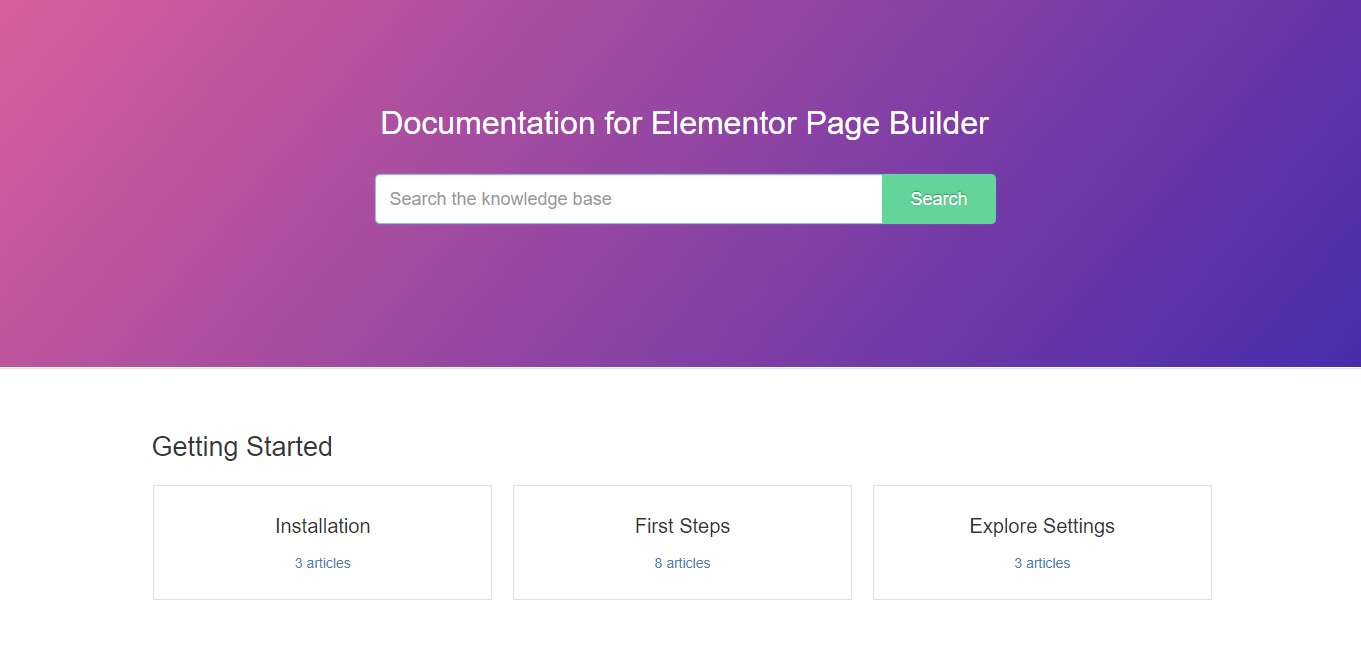Open the Installation category card
Image resolution: width=1361 pixels, height=666 pixels.
322,542
